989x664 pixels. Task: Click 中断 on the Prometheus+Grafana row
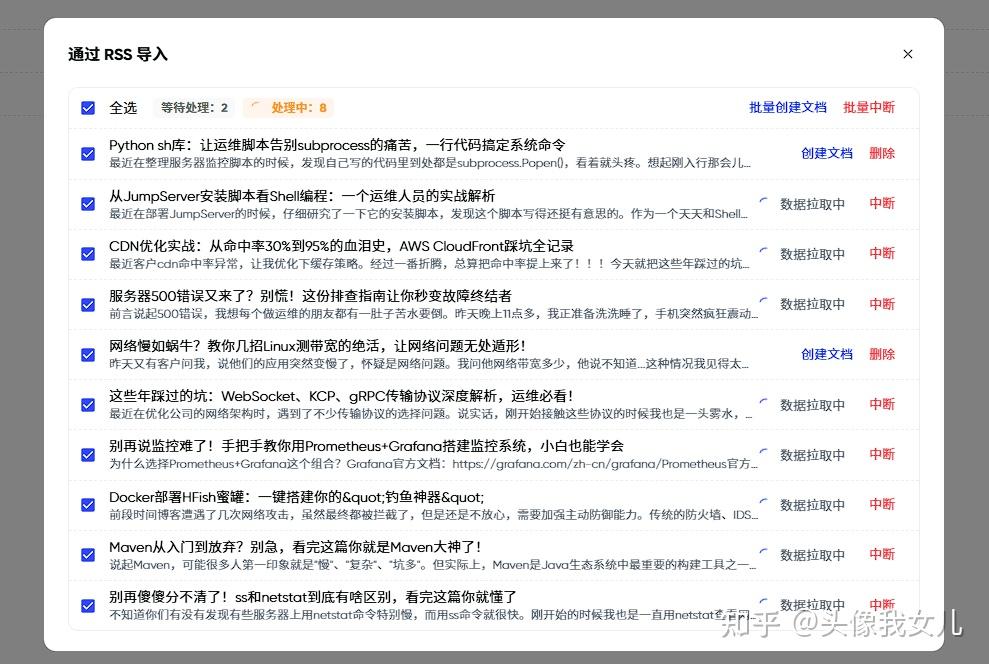pos(881,454)
